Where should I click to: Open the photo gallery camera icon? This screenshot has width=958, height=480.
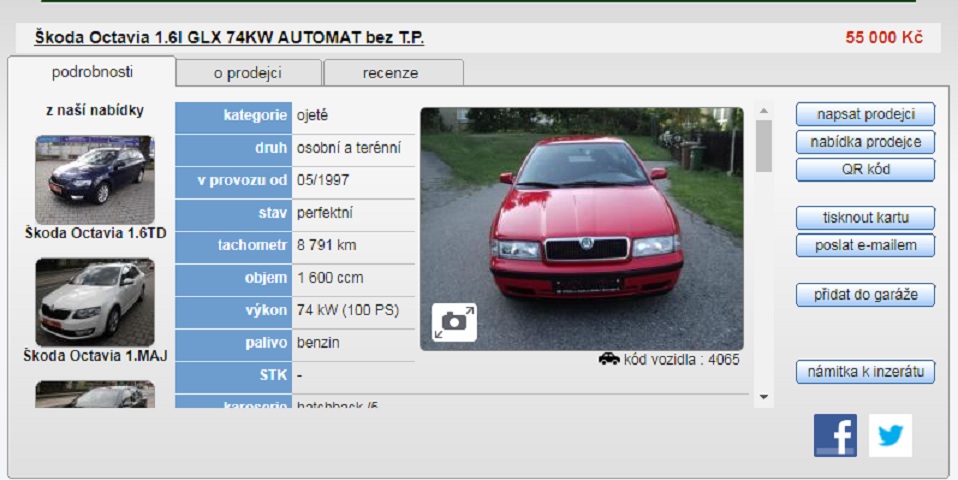click(x=454, y=322)
